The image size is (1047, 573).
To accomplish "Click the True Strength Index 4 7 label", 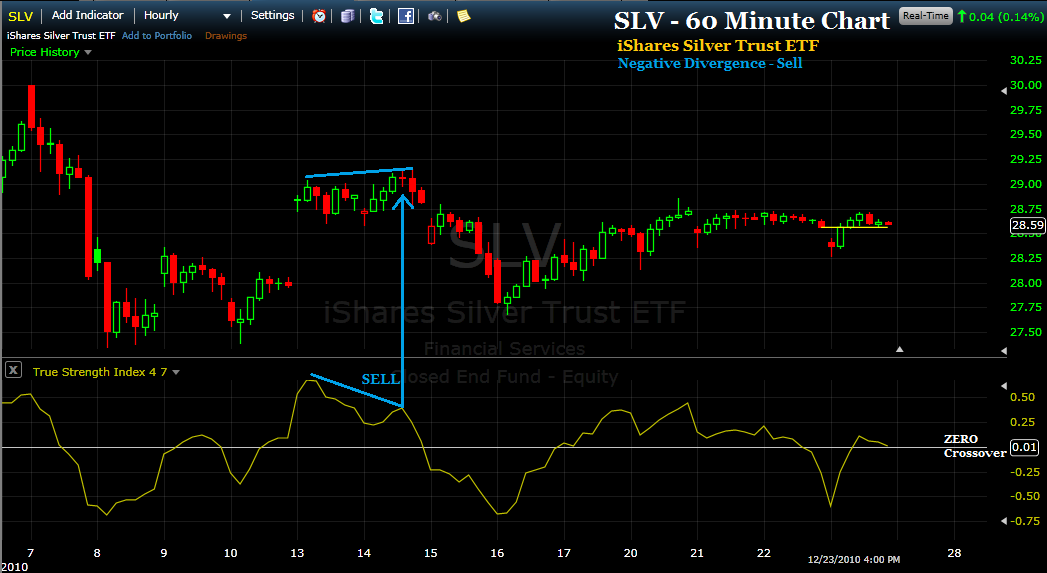I will (99, 372).
